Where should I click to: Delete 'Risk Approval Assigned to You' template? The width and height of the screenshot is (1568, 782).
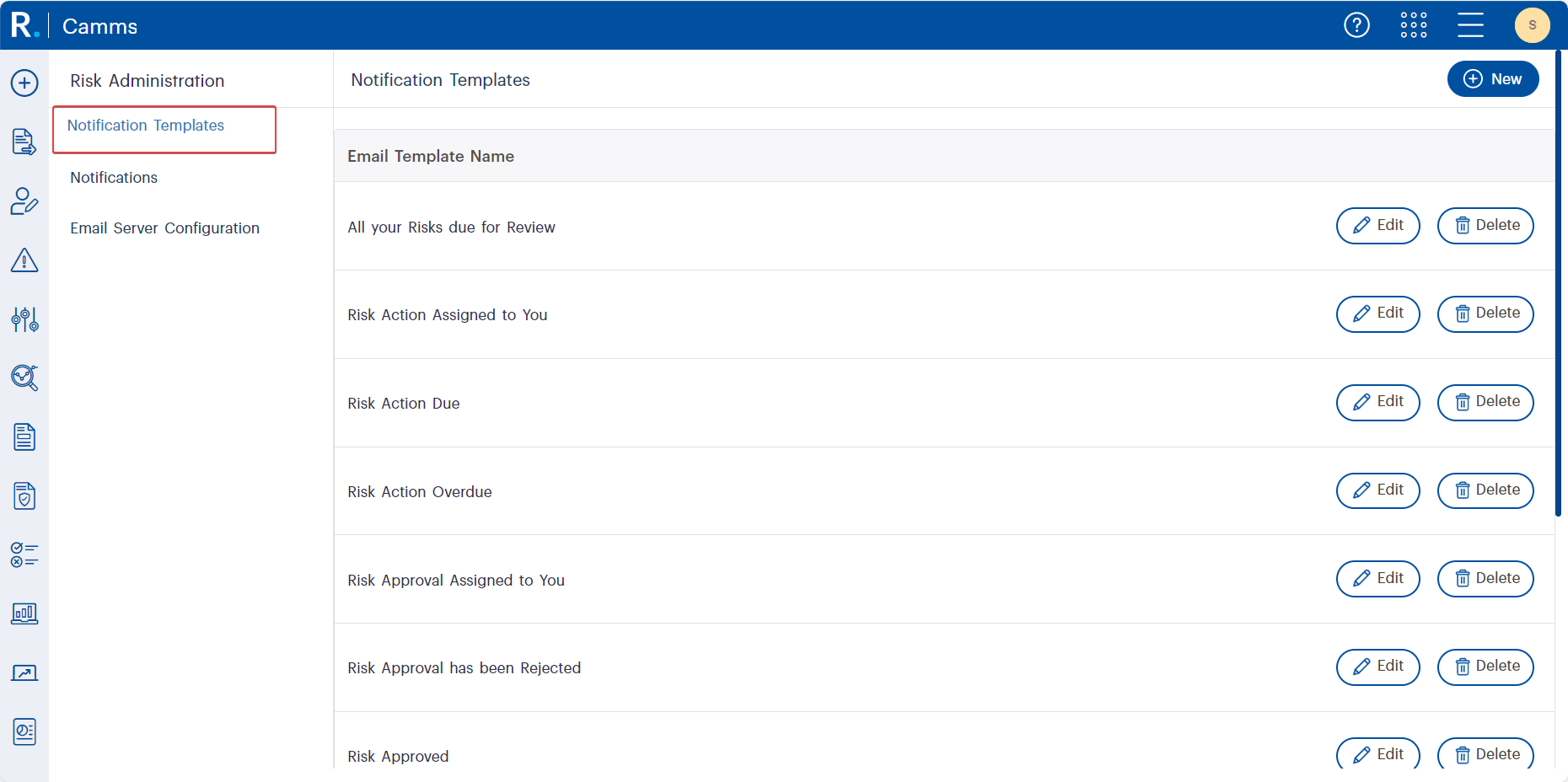tap(1485, 579)
